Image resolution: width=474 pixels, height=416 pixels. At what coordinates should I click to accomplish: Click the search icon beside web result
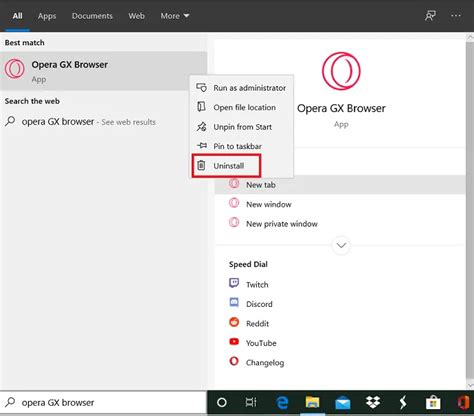point(10,121)
